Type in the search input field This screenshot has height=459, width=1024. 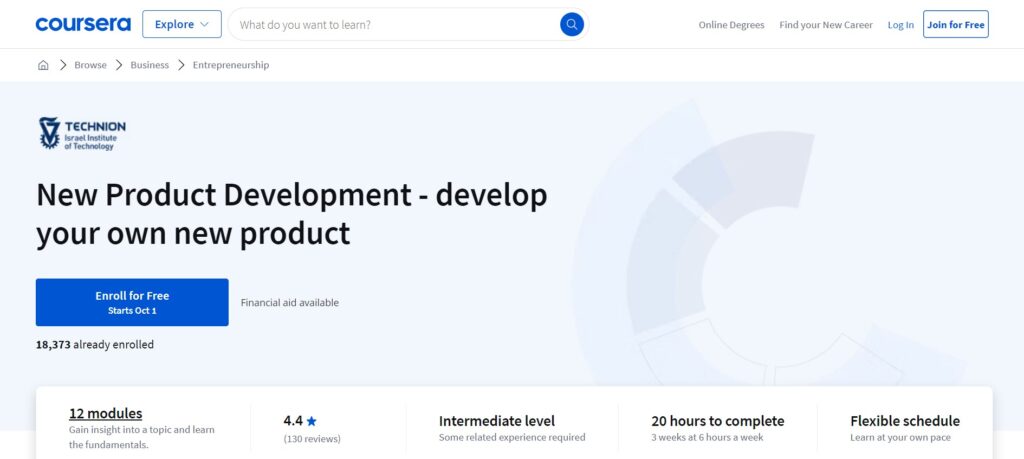point(395,24)
